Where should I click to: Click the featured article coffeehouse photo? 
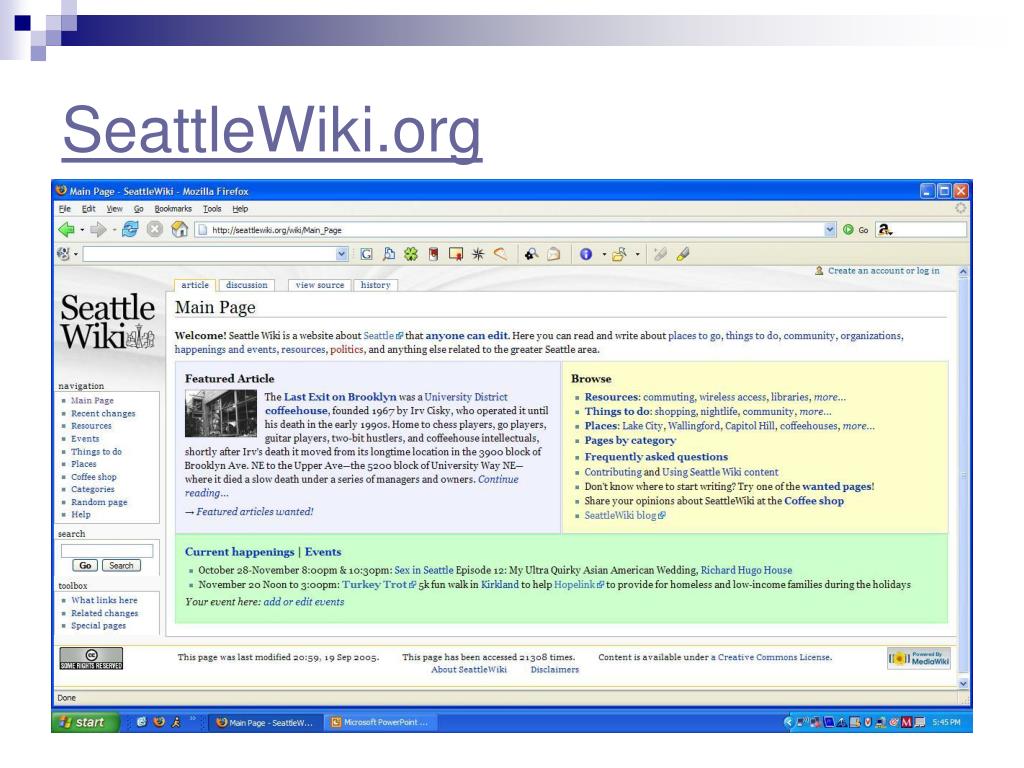[221, 413]
